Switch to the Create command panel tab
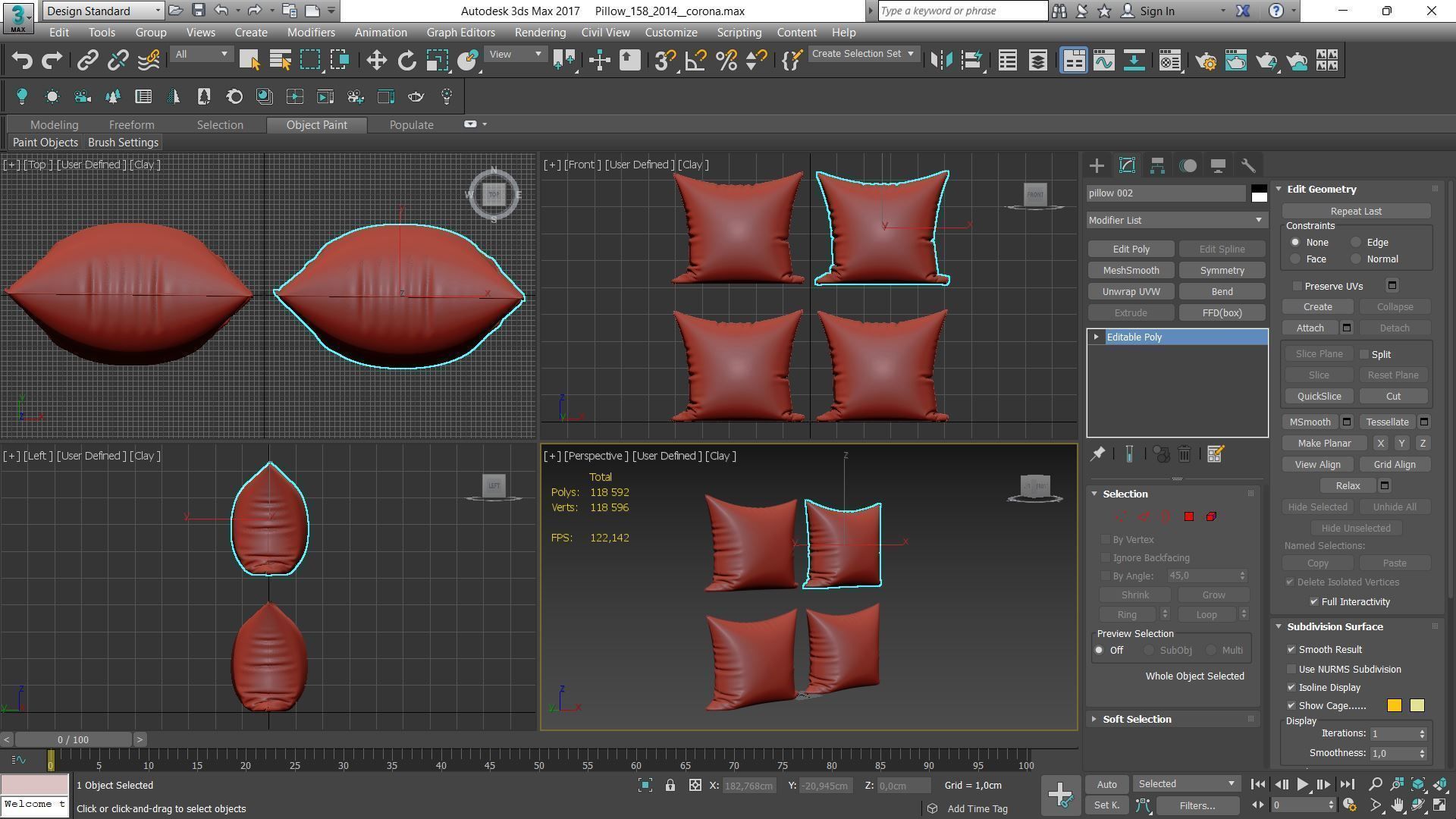1456x819 pixels. coord(1097,165)
